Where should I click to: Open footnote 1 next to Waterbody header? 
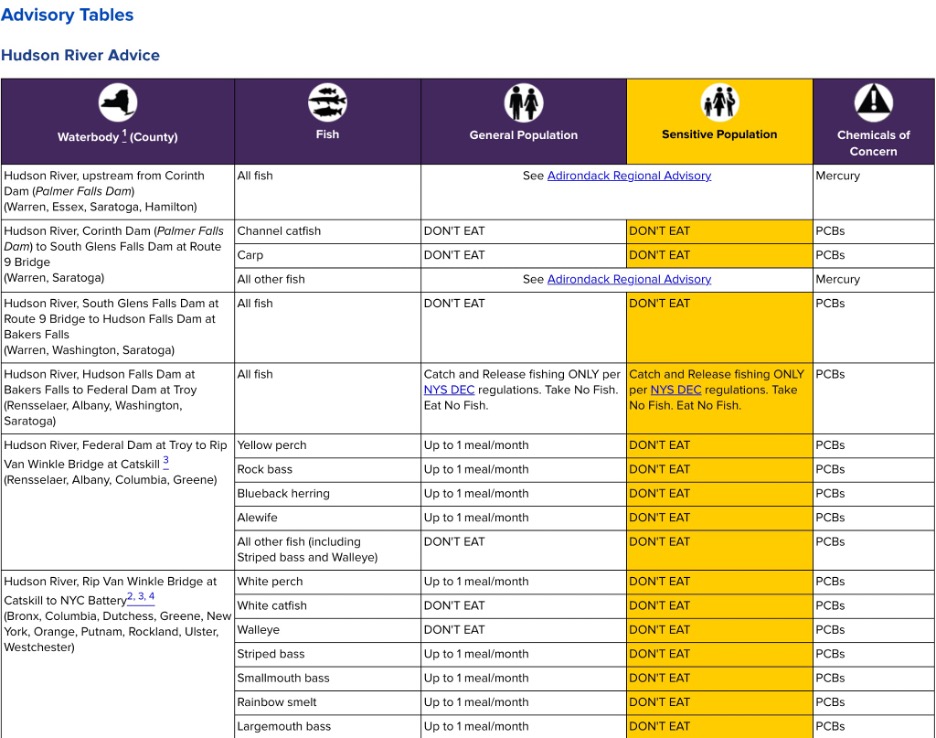coord(124,135)
